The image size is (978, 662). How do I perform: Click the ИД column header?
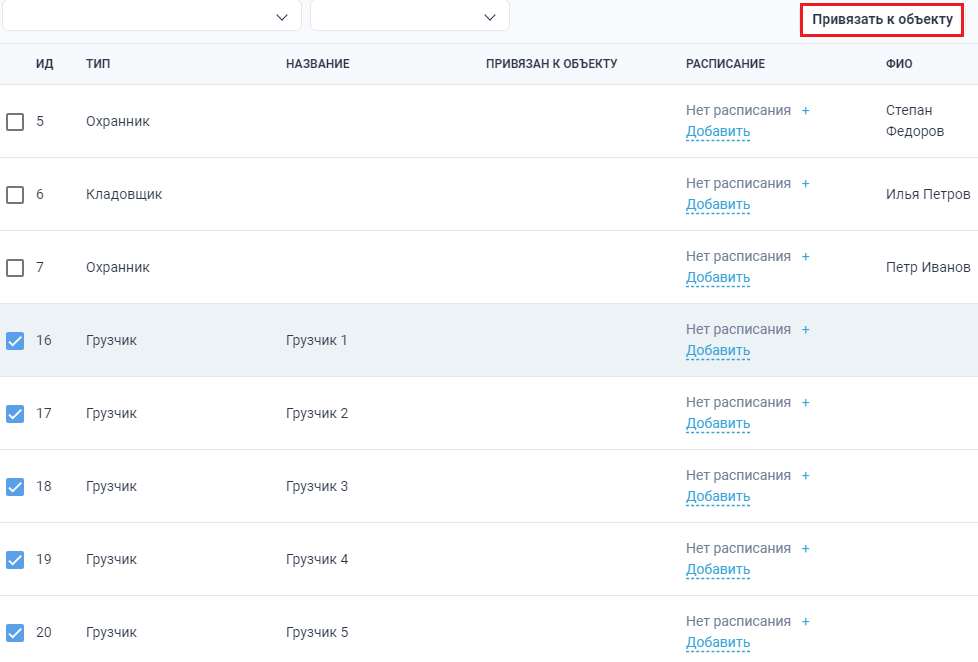[x=44, y=64]
